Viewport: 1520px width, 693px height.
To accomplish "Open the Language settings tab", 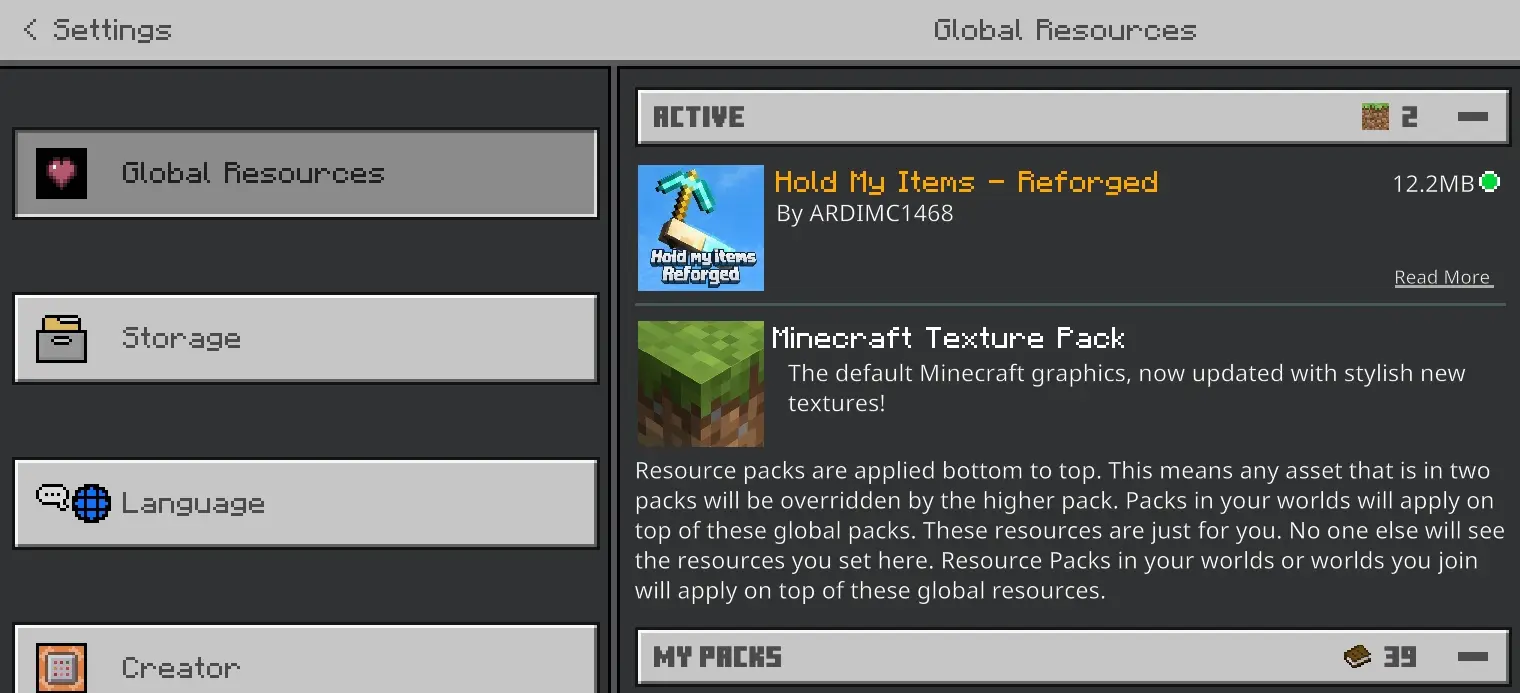I will point(306,503).
